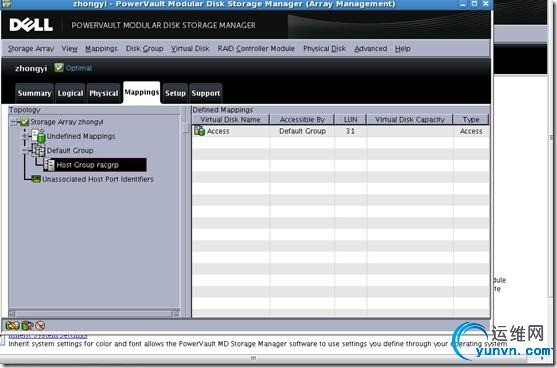Switch to the Logical tab
Image resolution: width=557 pixels, height=368 pixels.
click(70, 93)
